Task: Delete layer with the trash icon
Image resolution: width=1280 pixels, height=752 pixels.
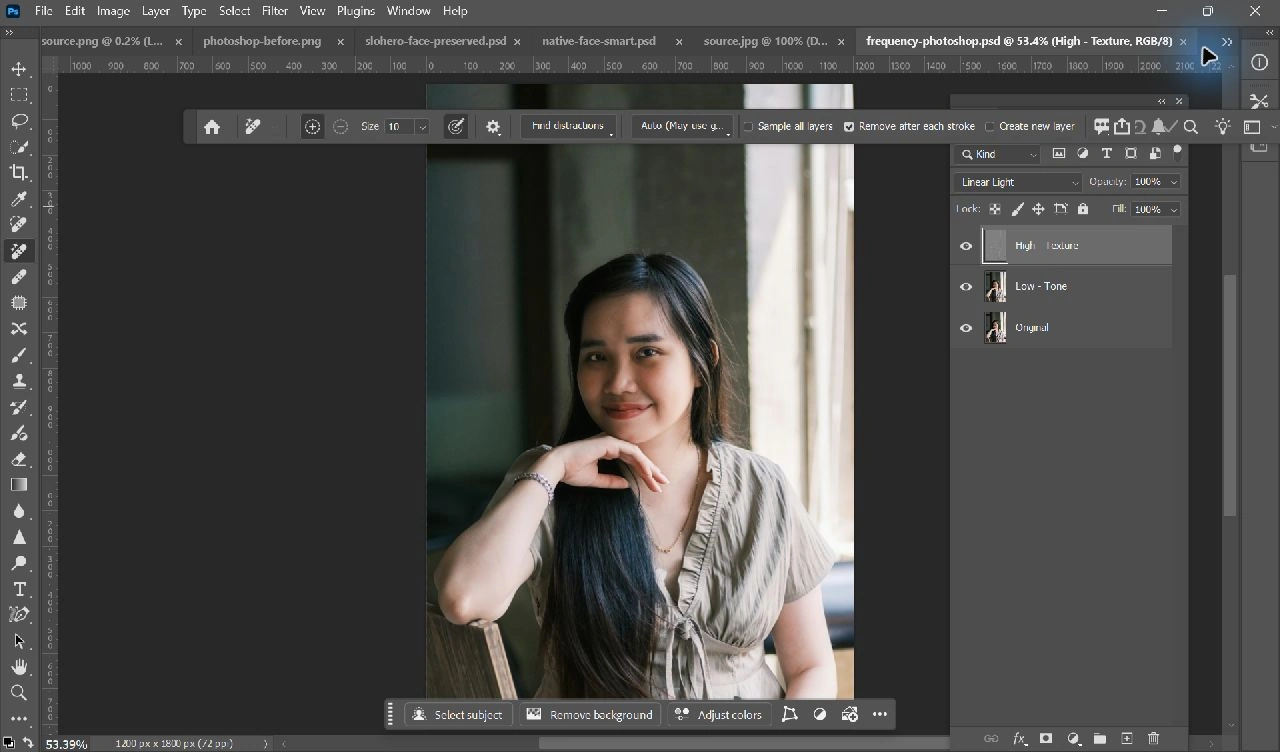Action: (1153, 739)
